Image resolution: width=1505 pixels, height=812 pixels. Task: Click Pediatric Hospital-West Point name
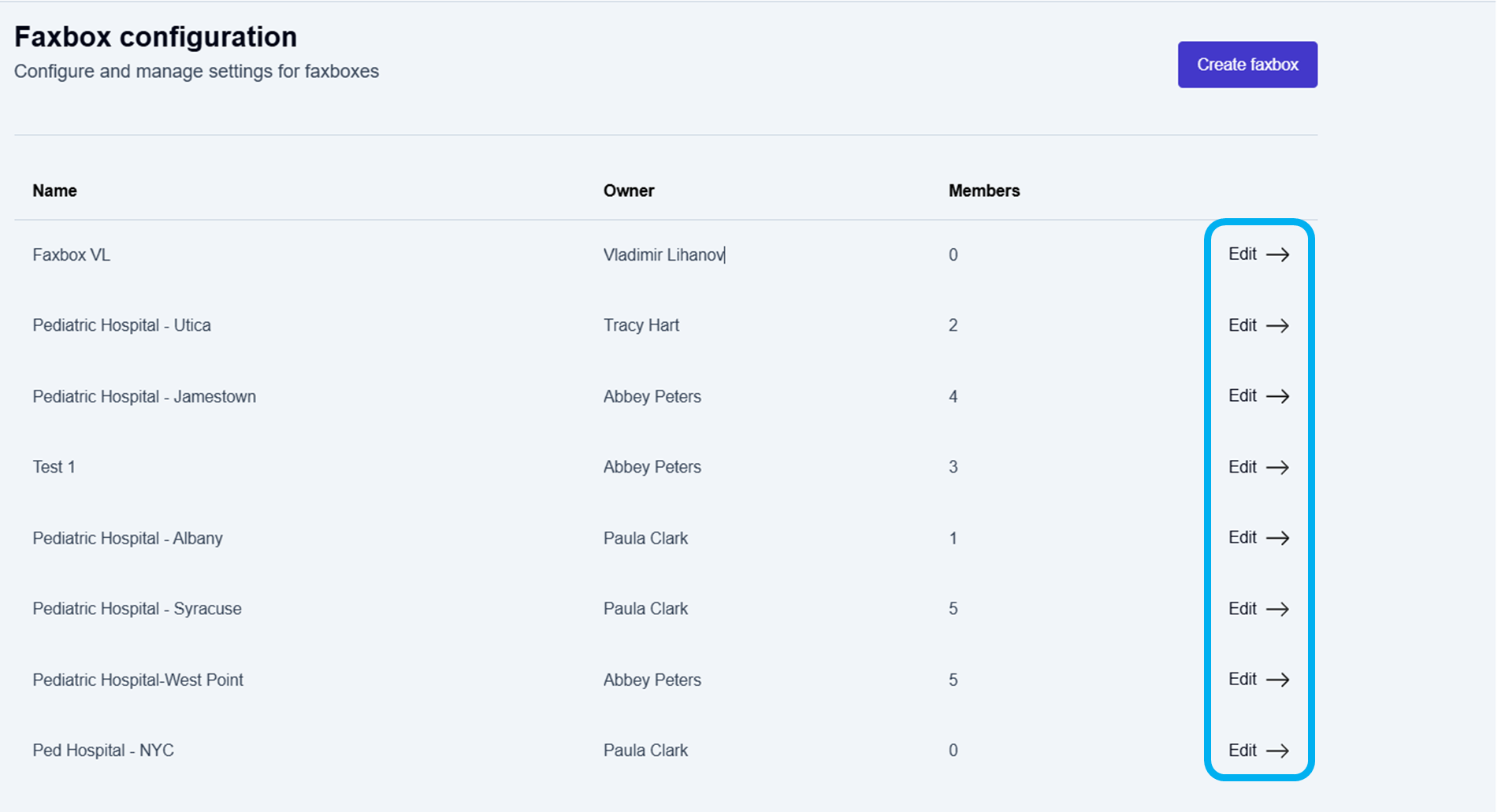[x=138, y=680]
